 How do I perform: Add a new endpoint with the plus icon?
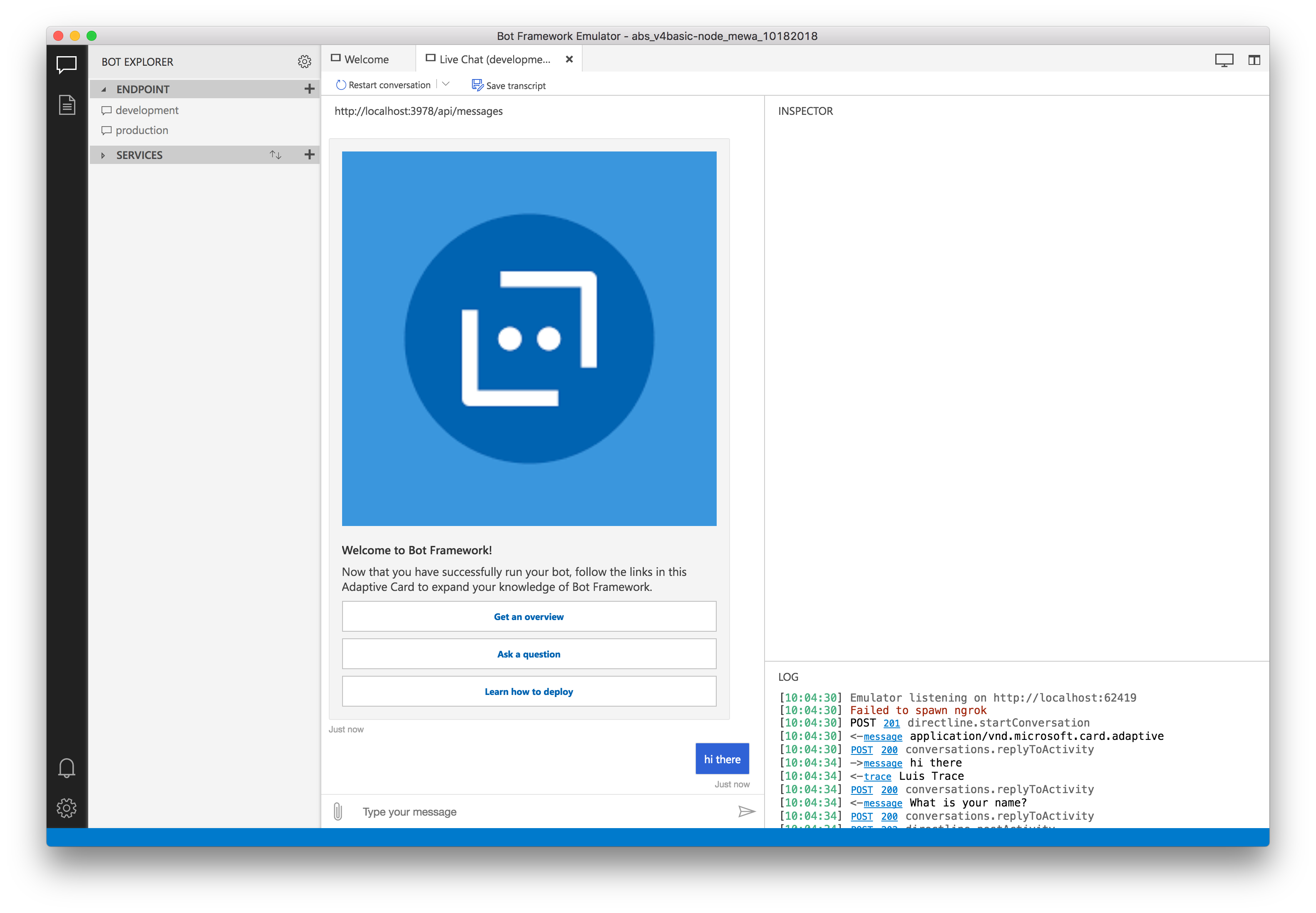tap(310, 89)
